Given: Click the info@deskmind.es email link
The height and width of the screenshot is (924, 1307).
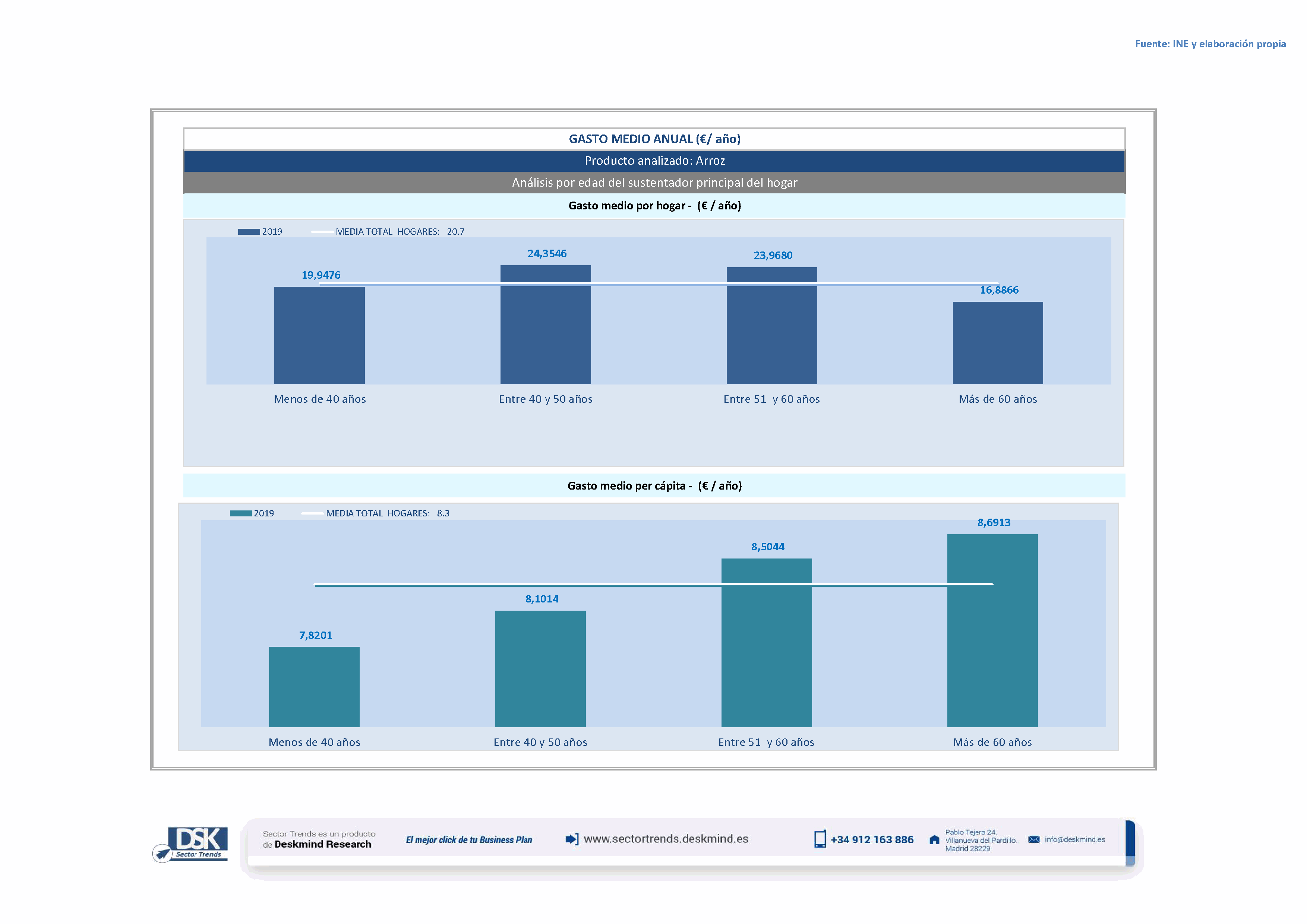Looking at the screenshot, I should pos(1075,839).
